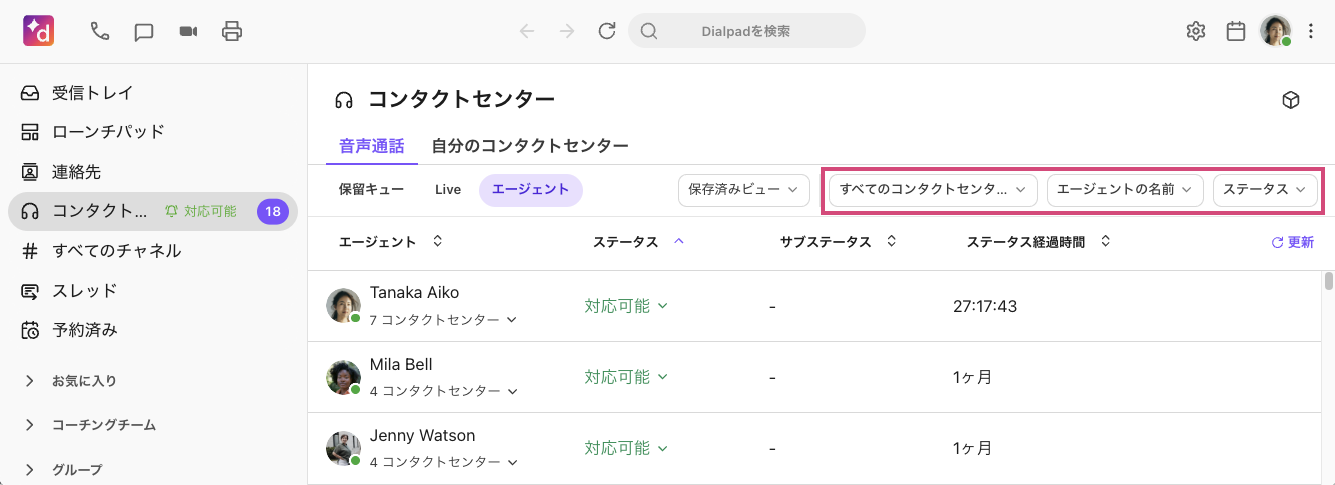
Task: Toggle the 対応可能 availability status in sidebar
Action: 201,211
